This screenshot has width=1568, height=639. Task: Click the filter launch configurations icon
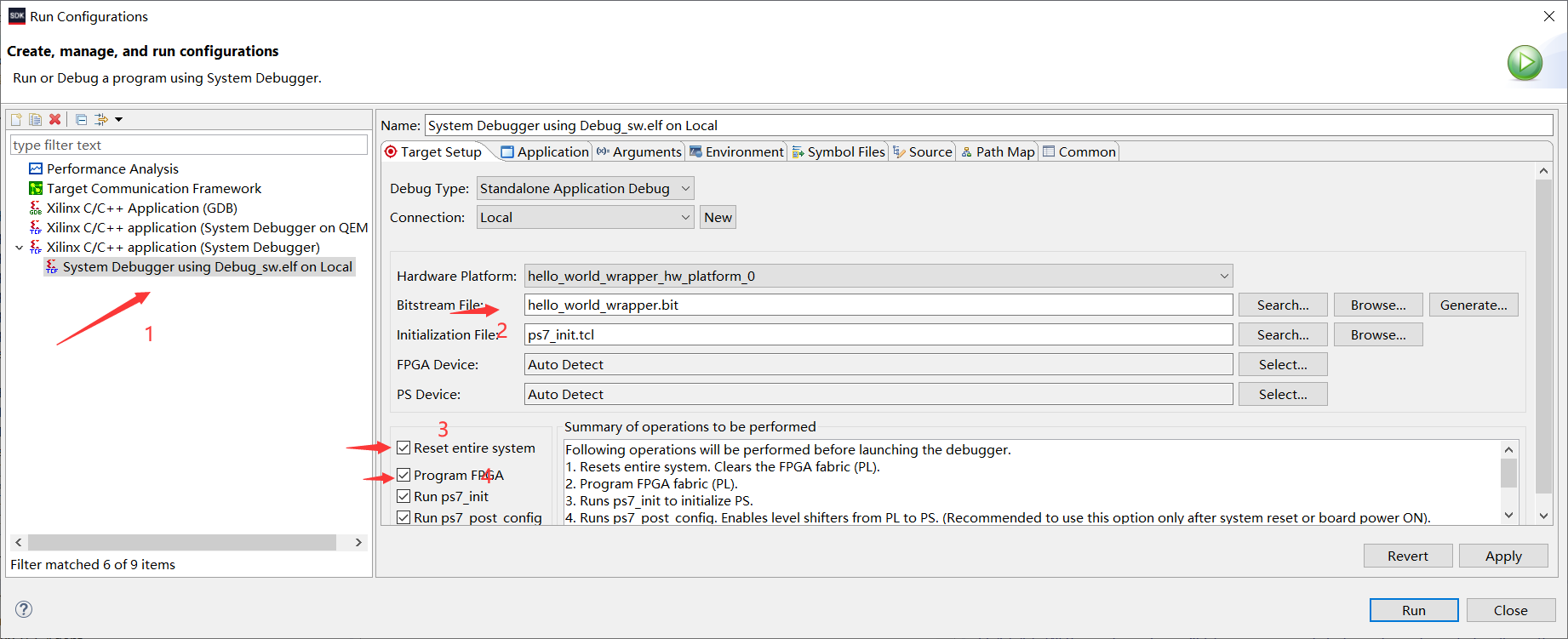pos(101,119)
